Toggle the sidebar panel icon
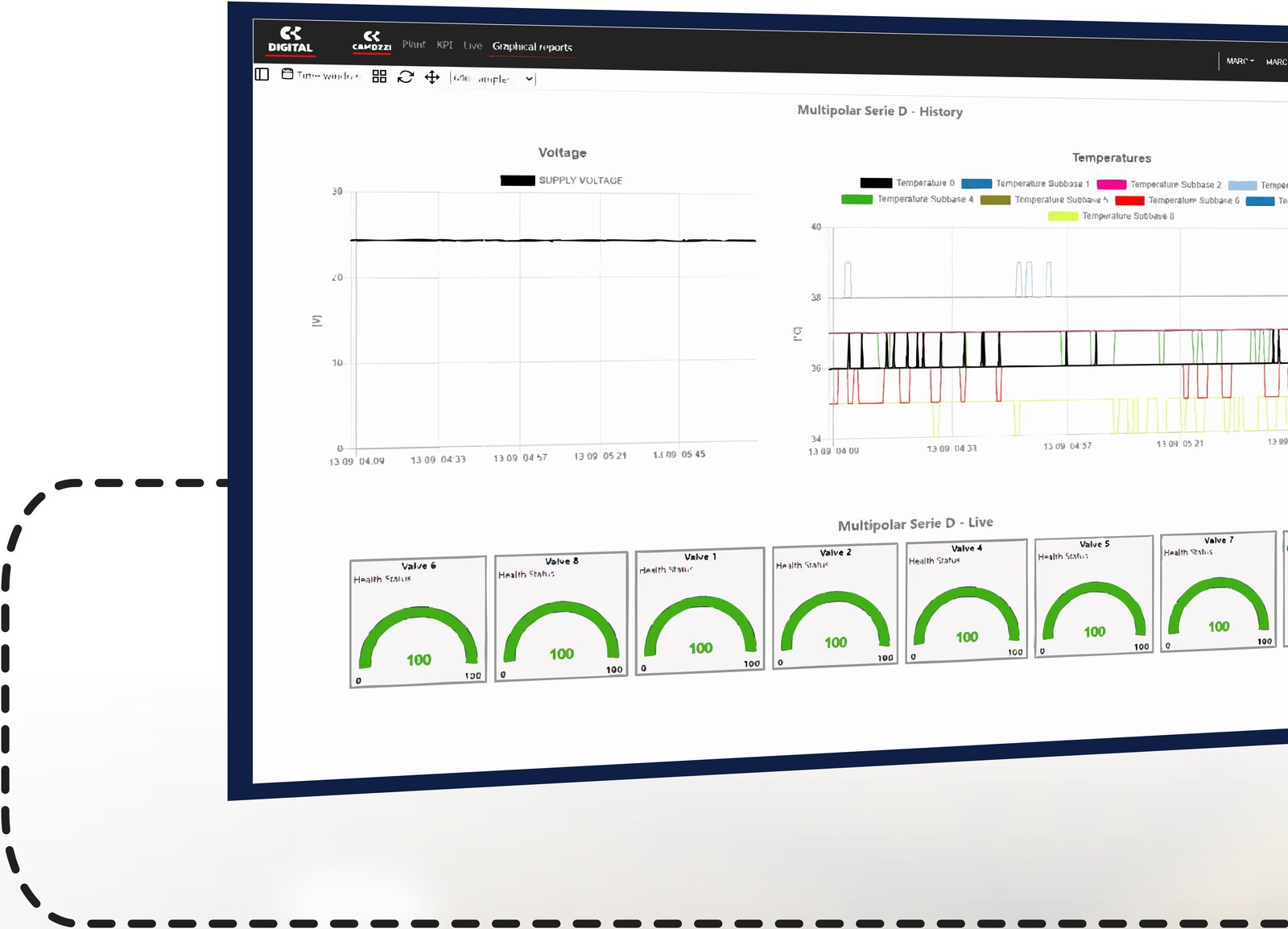1288x929 pixels. pyautogui.click(x=262, y=74)
